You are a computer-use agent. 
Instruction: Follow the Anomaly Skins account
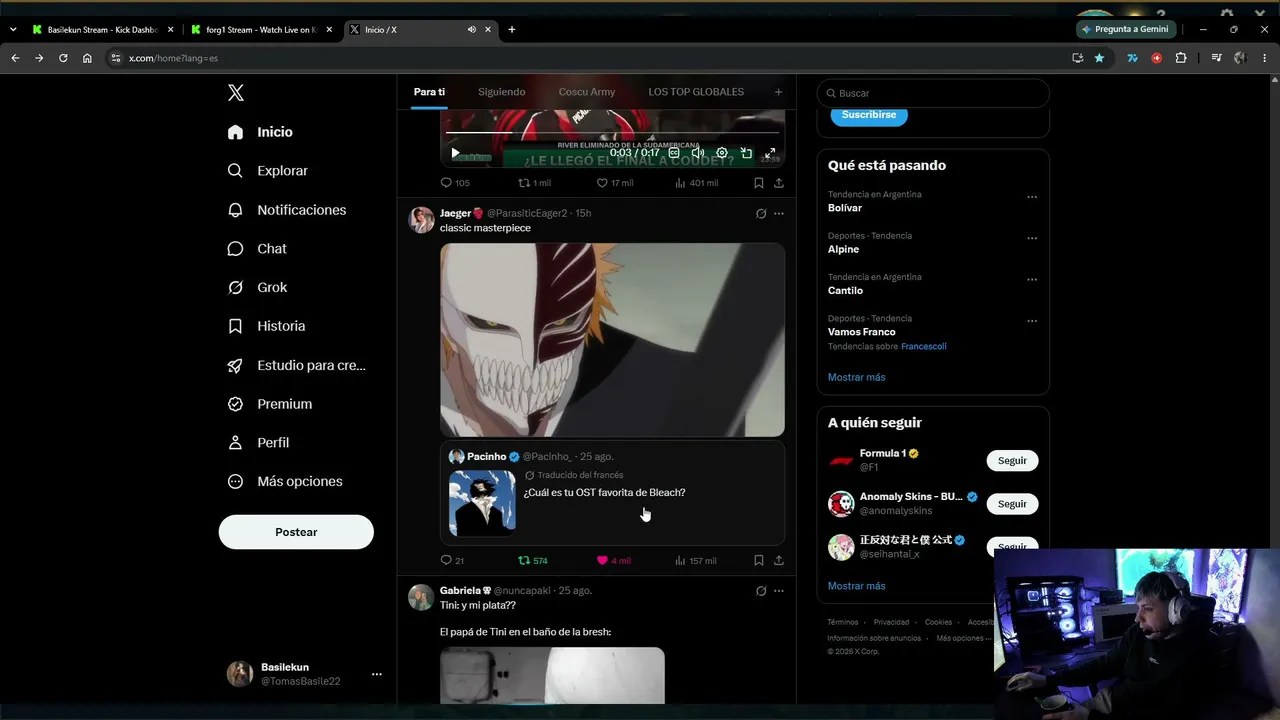point(1012,504)
